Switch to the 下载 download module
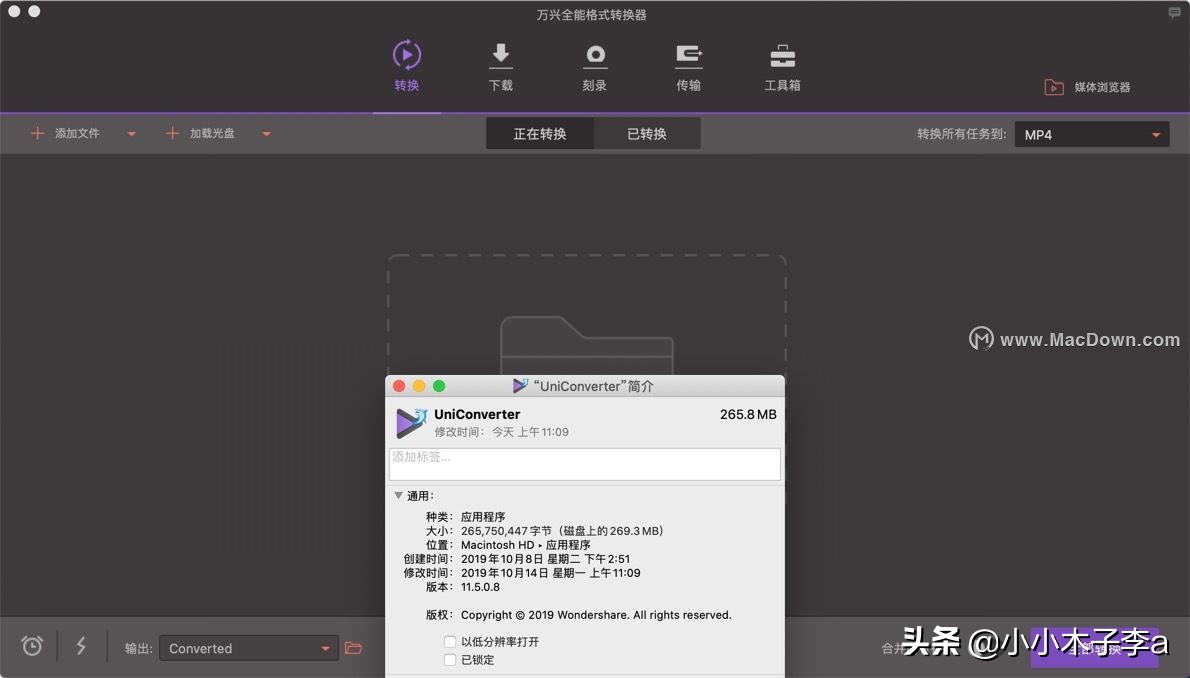1190x678 pixels. 500,65
